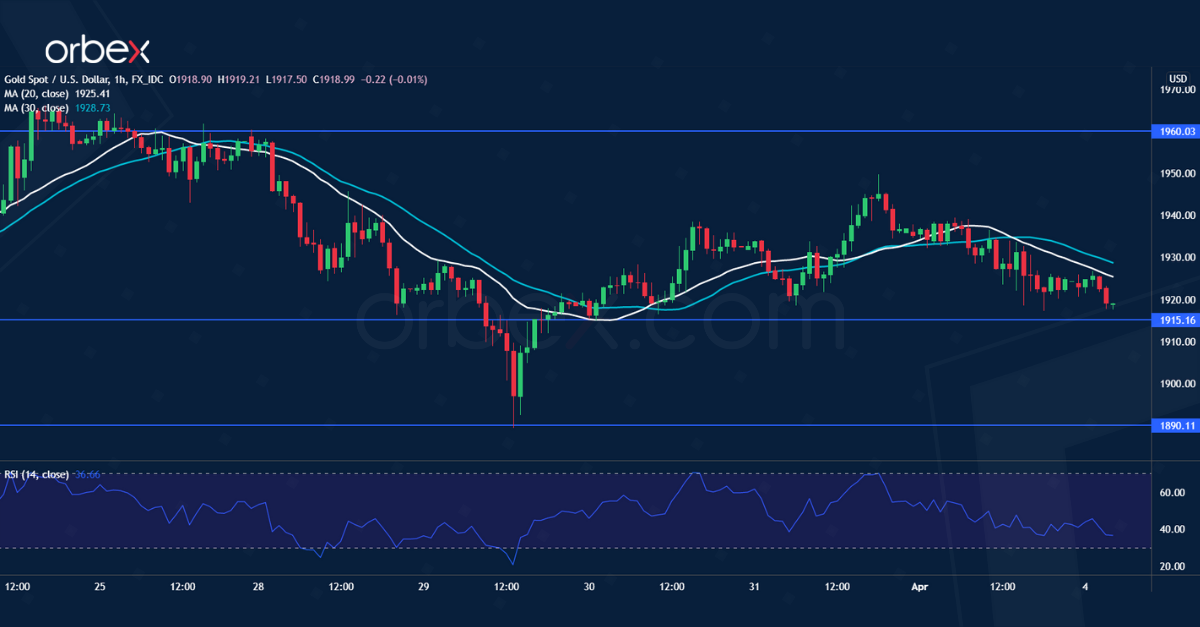This screenshot has height=627, width=1200.
Task: Select the RSI value 36.66 readout
Action: coord(87,472)
